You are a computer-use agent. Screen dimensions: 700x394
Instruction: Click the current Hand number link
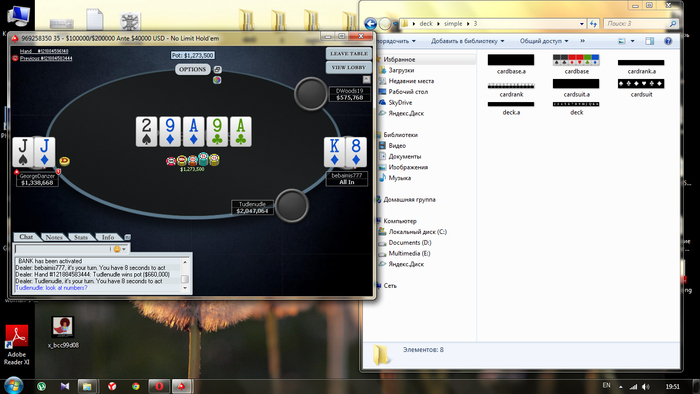click(44, 51)
